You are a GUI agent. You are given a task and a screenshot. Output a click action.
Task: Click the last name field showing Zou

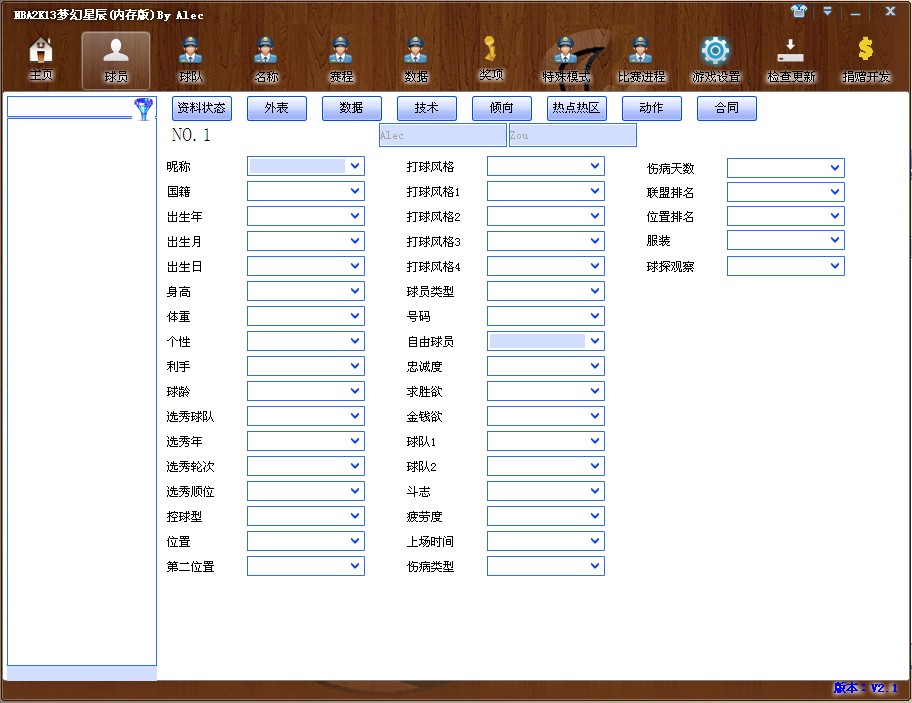(573, 135)
